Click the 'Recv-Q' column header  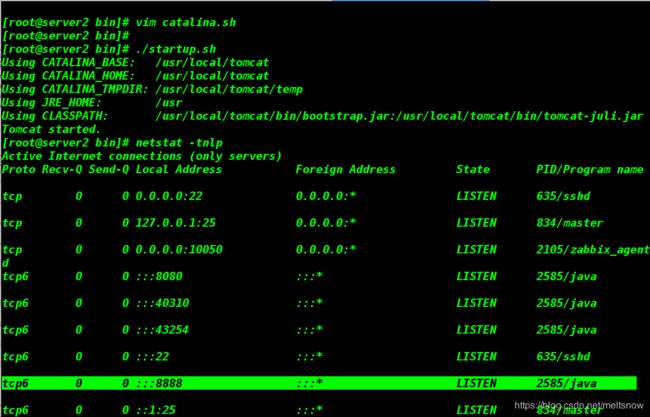[62, 170]
